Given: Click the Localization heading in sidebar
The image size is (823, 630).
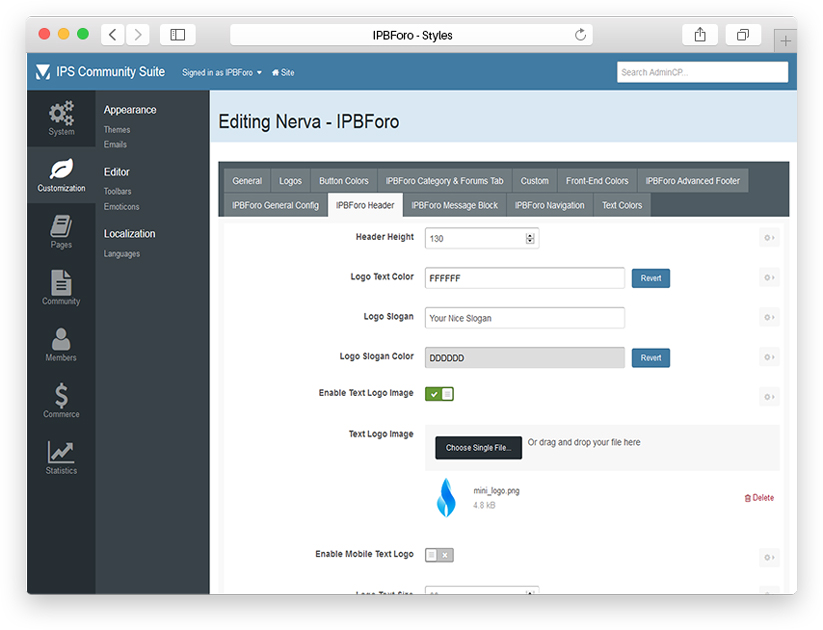Looking at the screenshot, I should pos(129,234).
